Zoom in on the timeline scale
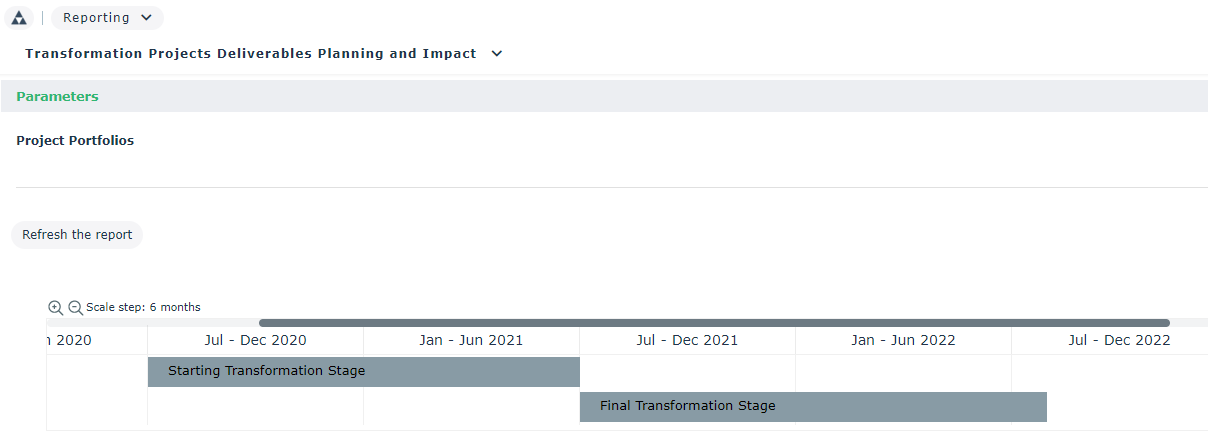Screen dimensions: 1208x445 (x=56, y=308)
